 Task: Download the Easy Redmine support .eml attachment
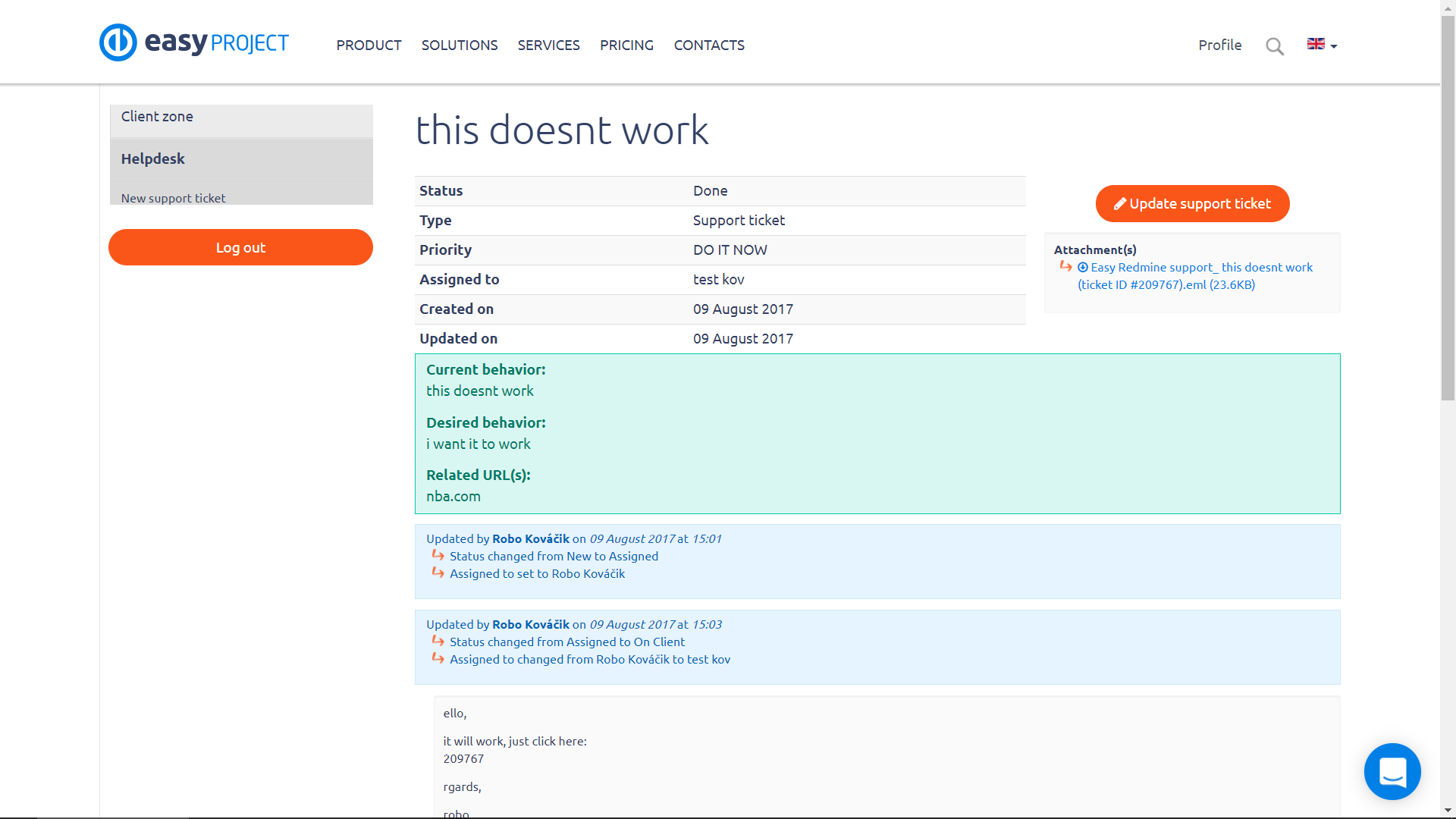[1201, 268]
